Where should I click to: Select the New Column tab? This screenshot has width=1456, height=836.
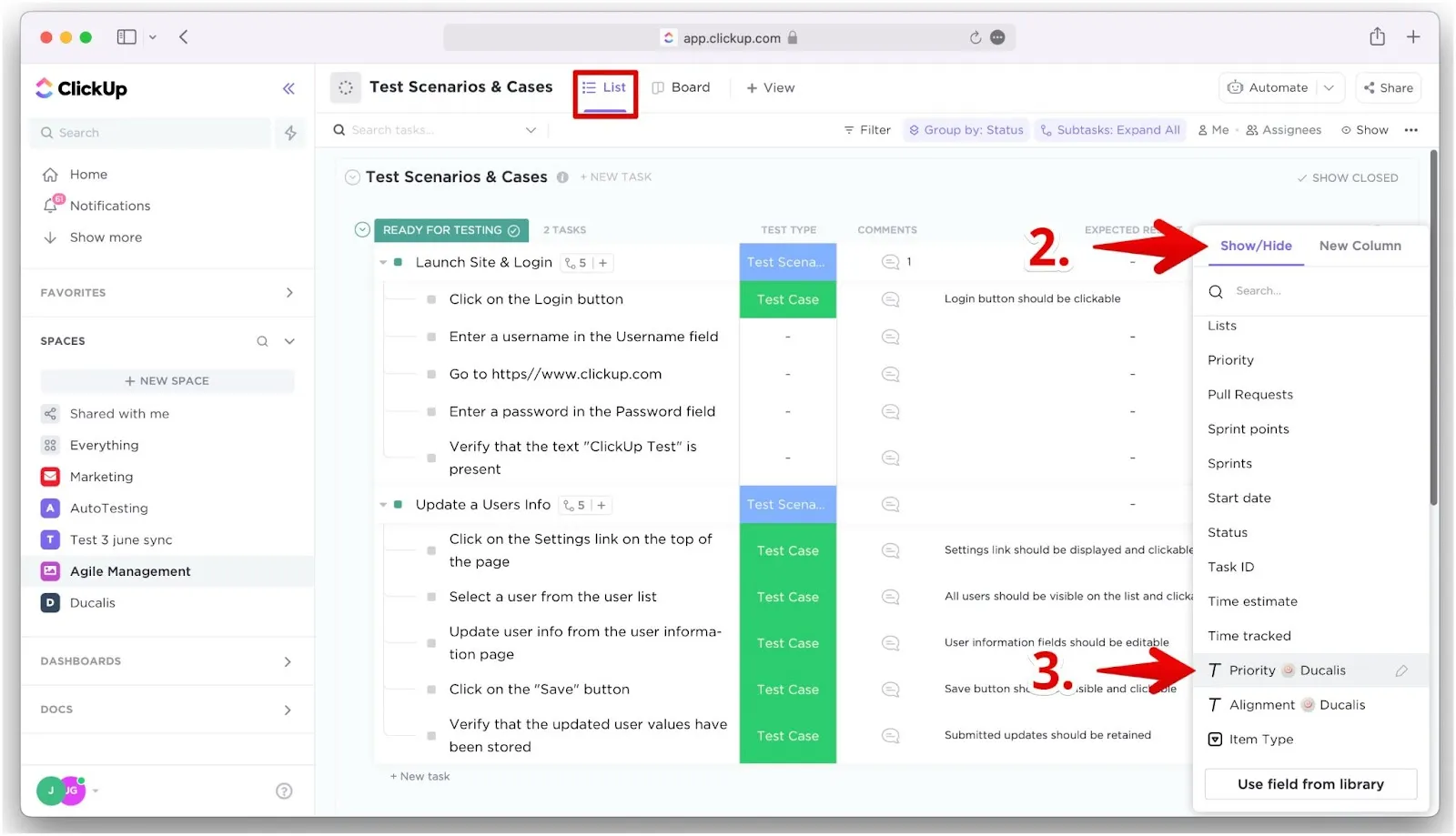pyautogui.click(x=1360, y=246)
